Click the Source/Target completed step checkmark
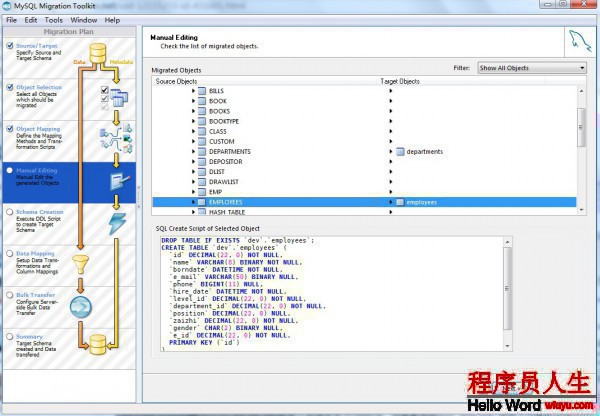The image size is (600, 416). point(10,46)
